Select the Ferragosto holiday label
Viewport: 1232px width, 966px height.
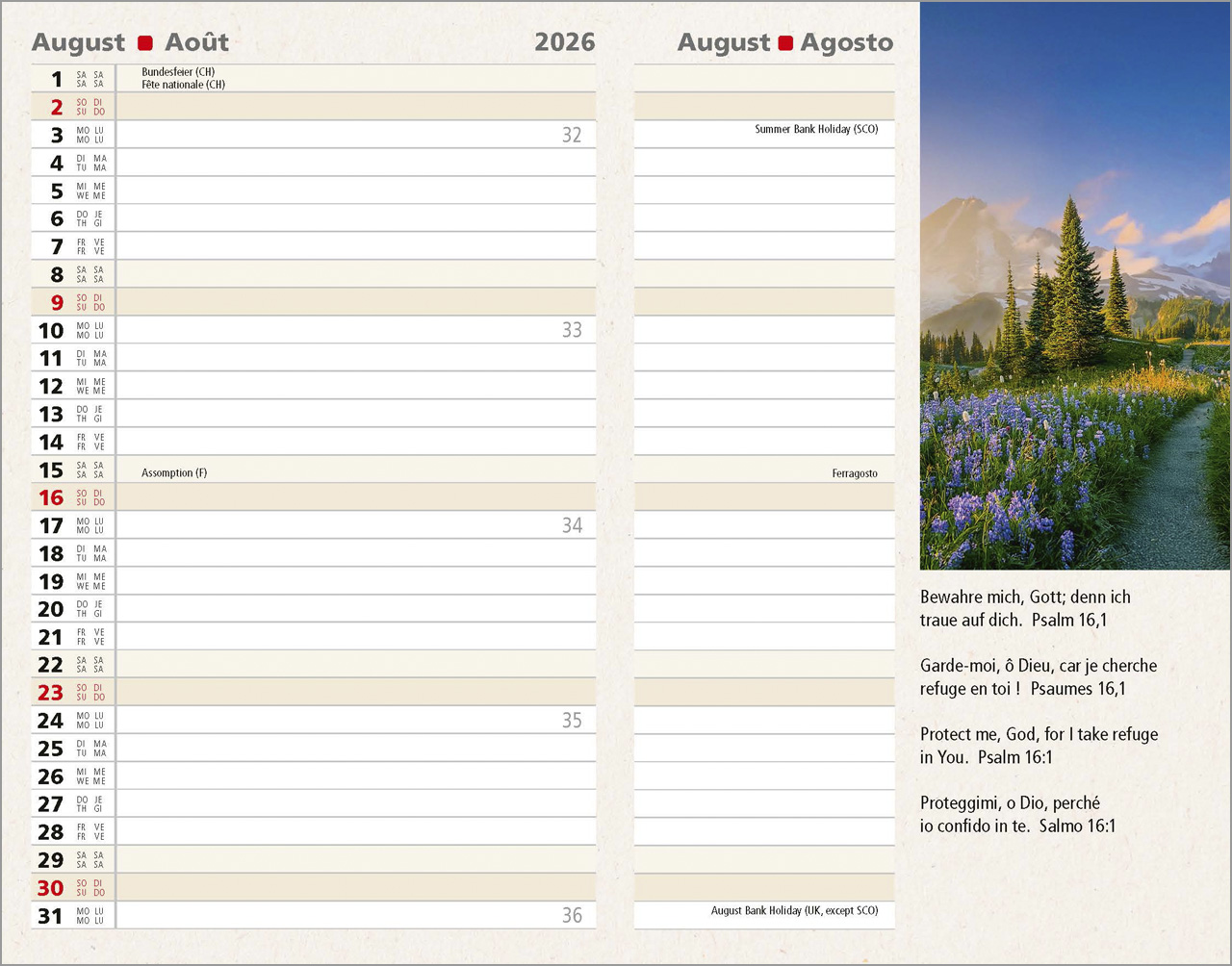tap(855, 473)
